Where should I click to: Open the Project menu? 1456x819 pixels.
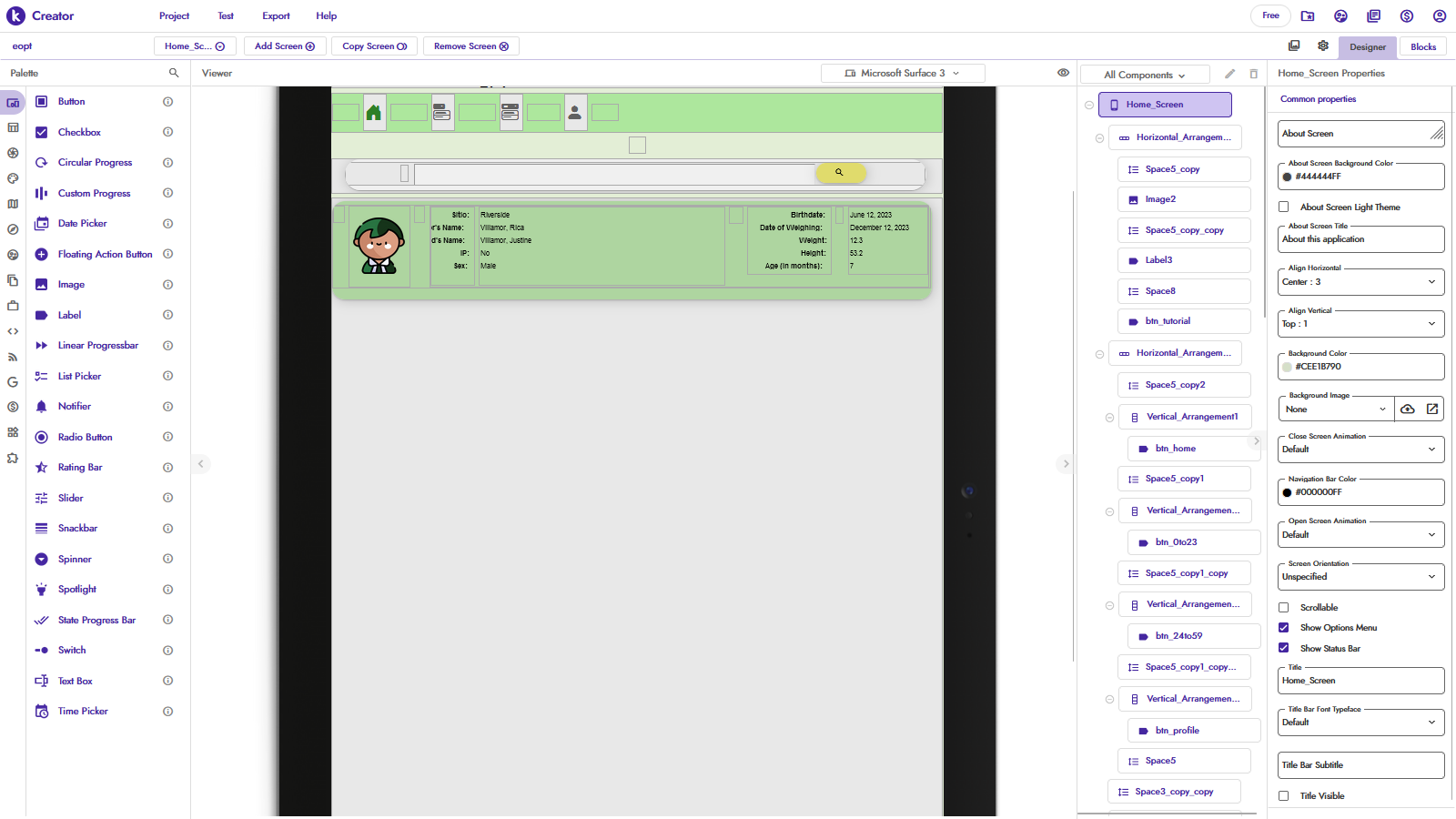coord(174,16)
